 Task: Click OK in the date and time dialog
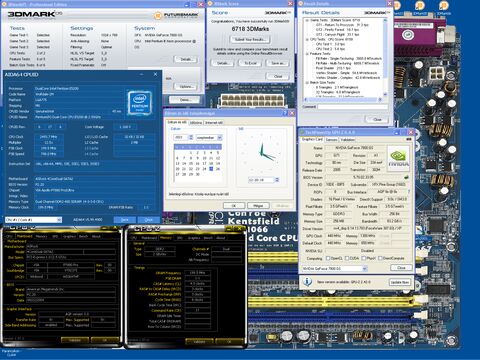[x=234, y=206]
